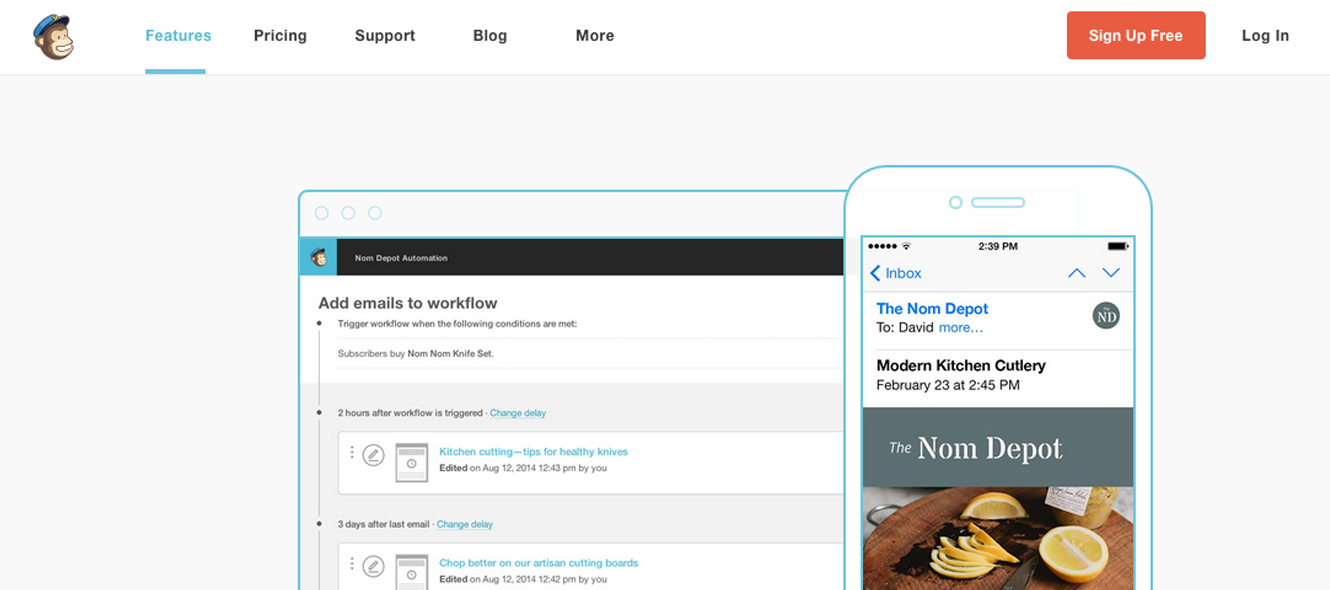Tap the up arrow for previous message

1077,273
